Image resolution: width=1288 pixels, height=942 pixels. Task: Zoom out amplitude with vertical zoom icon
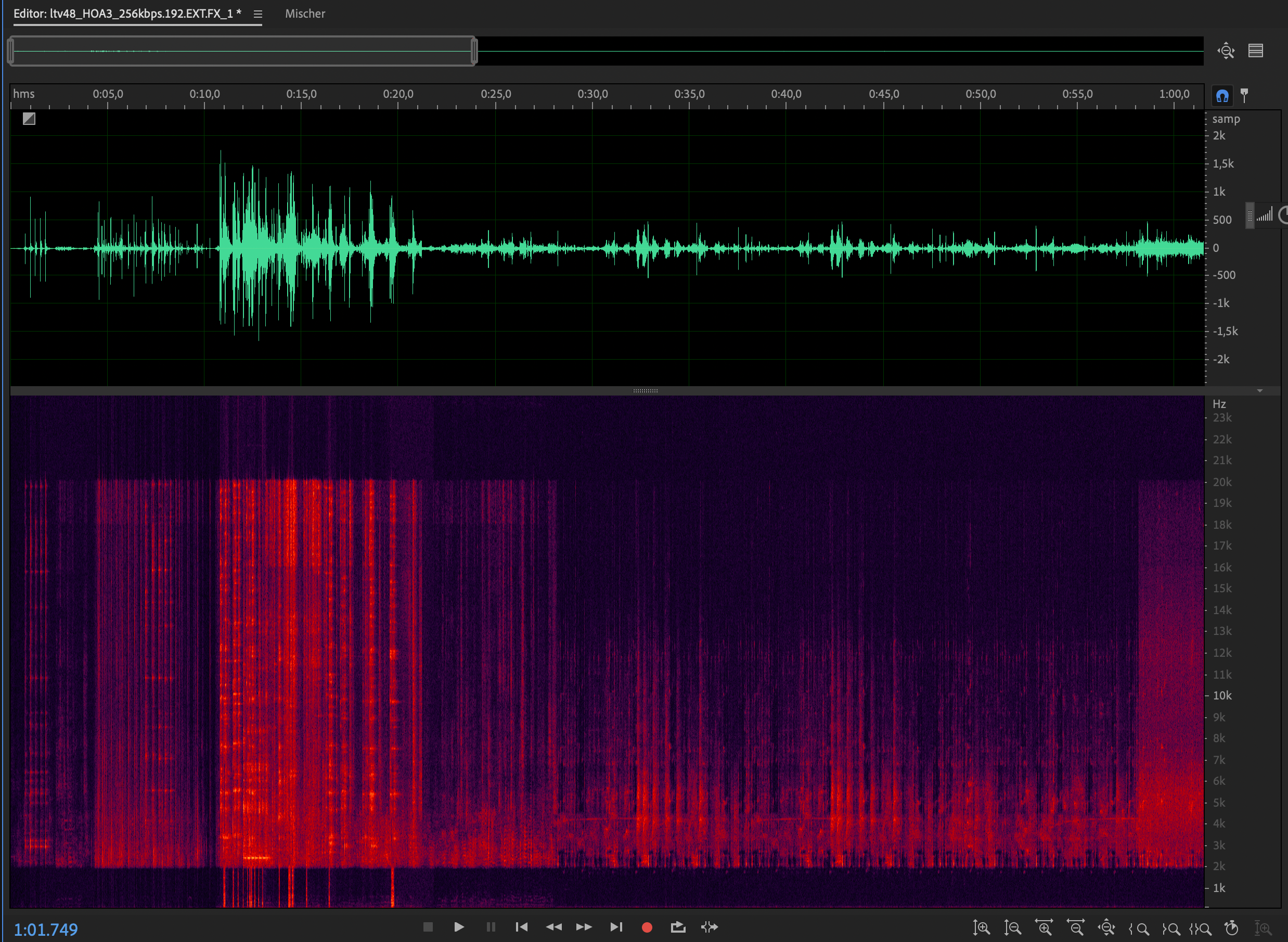pos(1012,928)
